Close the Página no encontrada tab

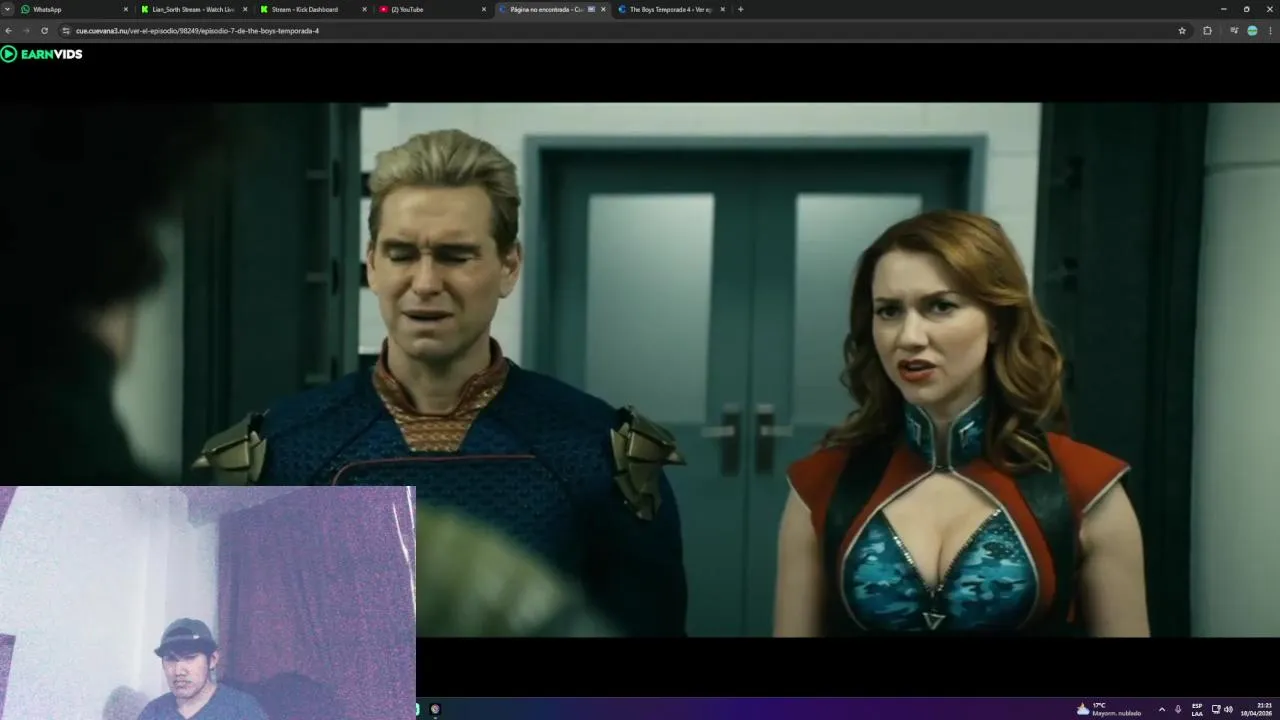tap(603, 9)
